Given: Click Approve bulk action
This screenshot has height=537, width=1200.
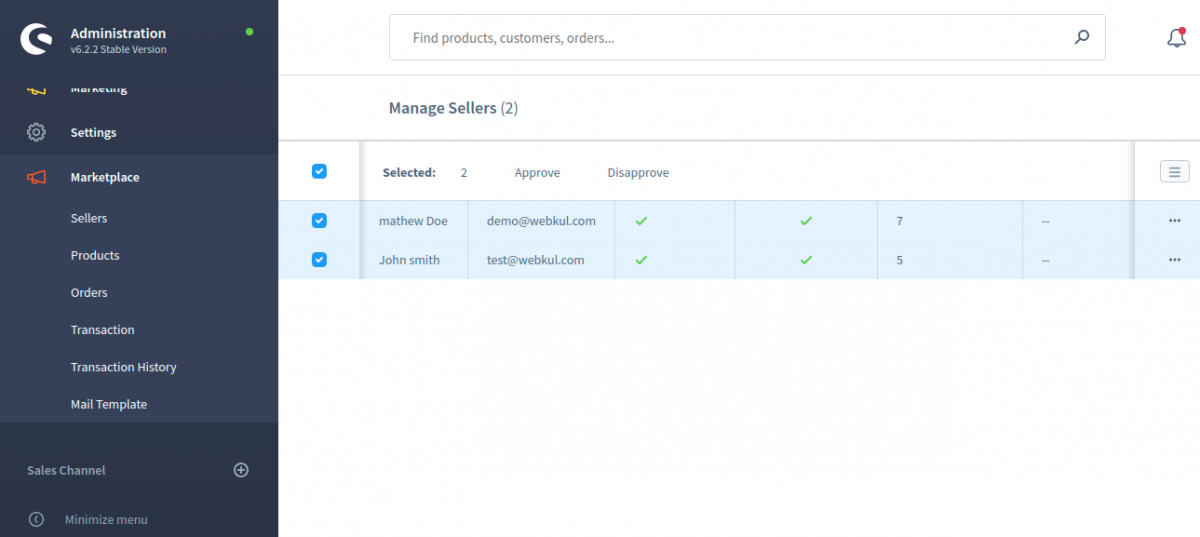Looking at the screenshot, I should pyautogui.click(x=537, y=173).
